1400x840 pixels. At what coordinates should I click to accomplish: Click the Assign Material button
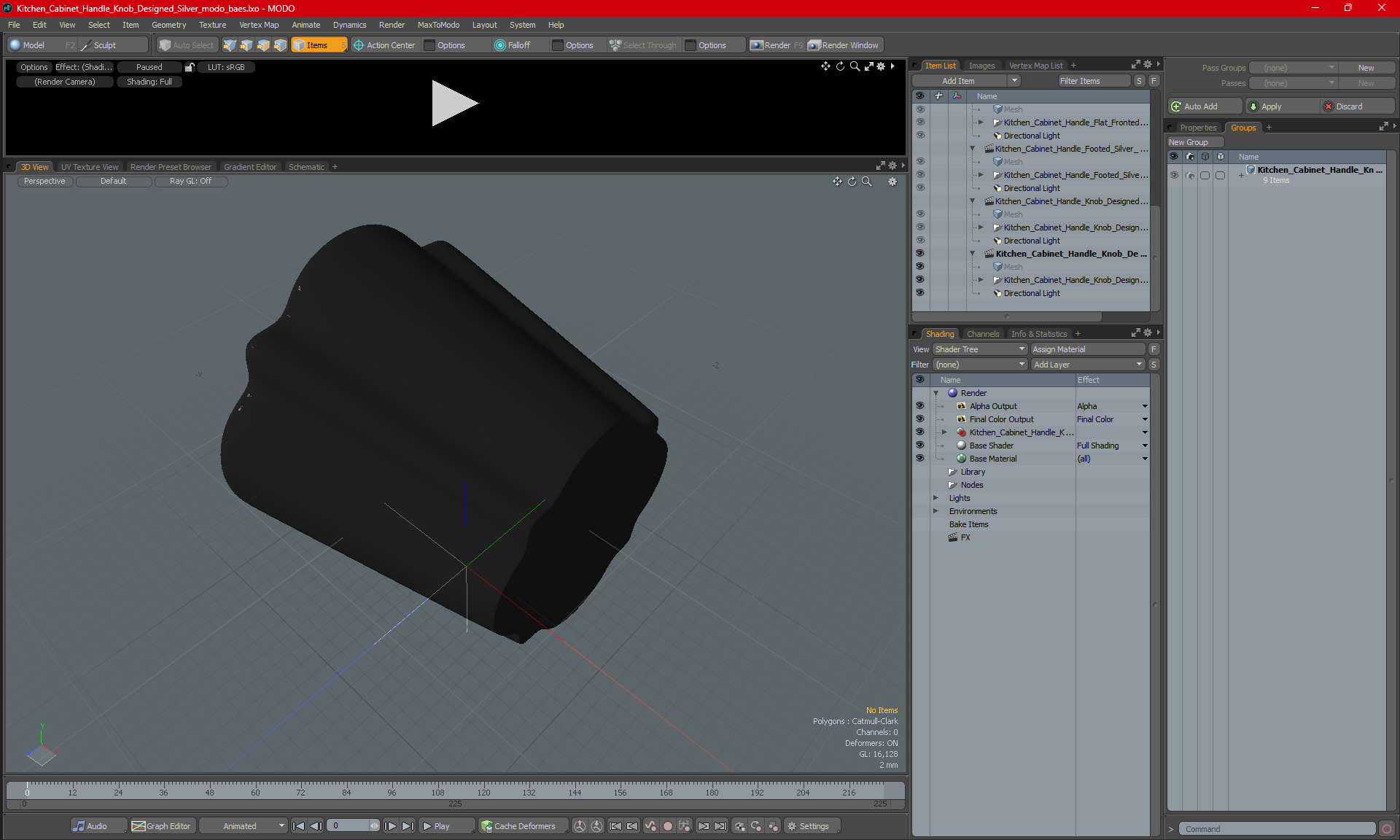[x=1088, y=349]
